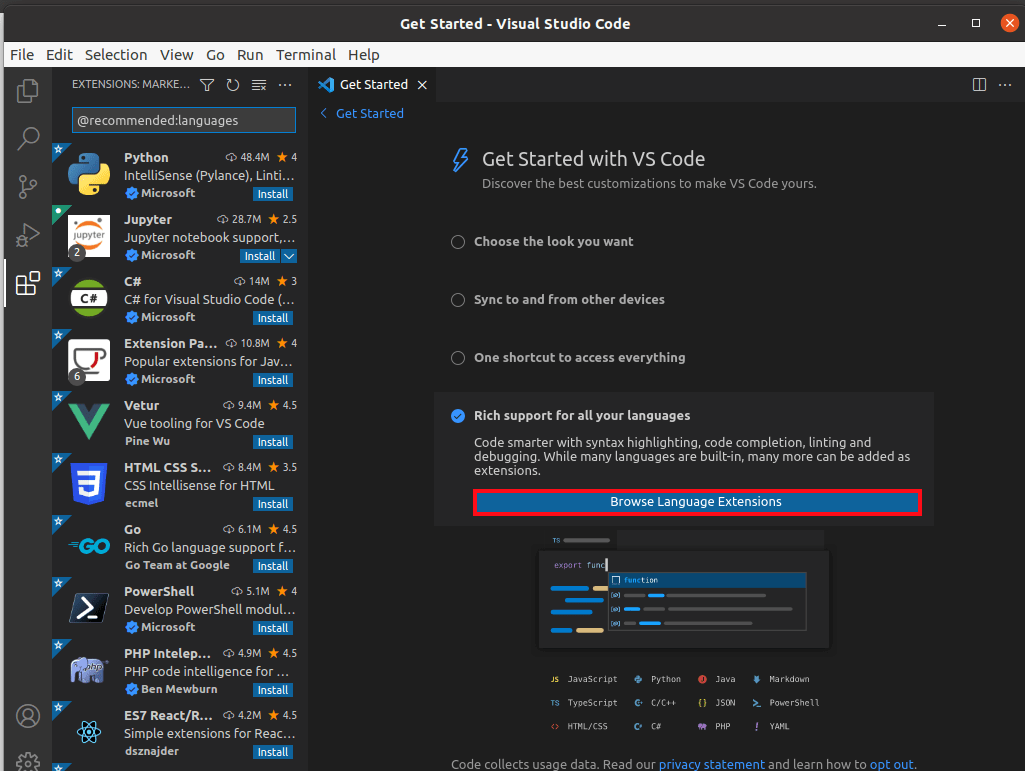
Task: Close the Get Started tab
Action: coord(422,85)
